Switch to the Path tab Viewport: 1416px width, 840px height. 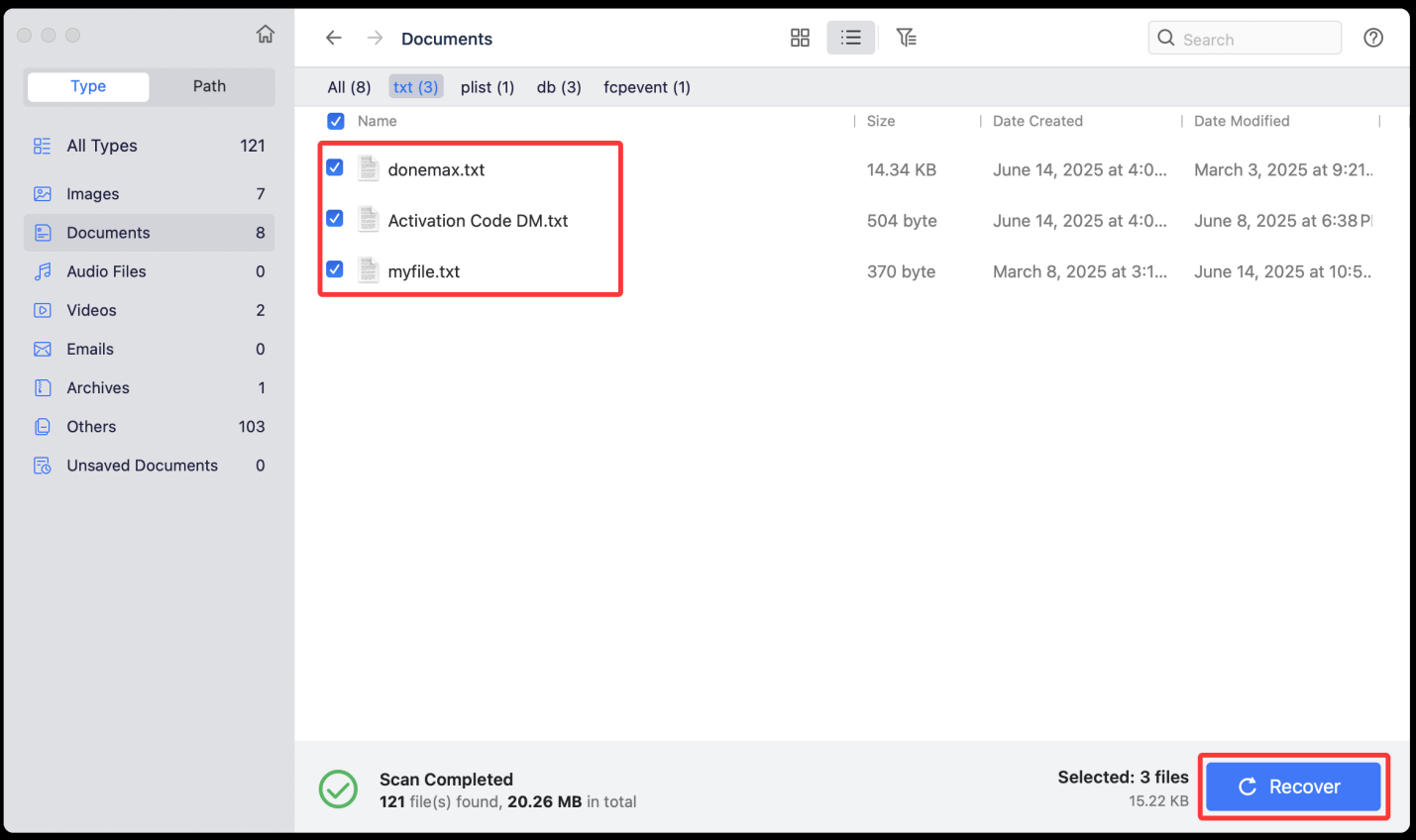pyautogui.click(x=209, y=86)
